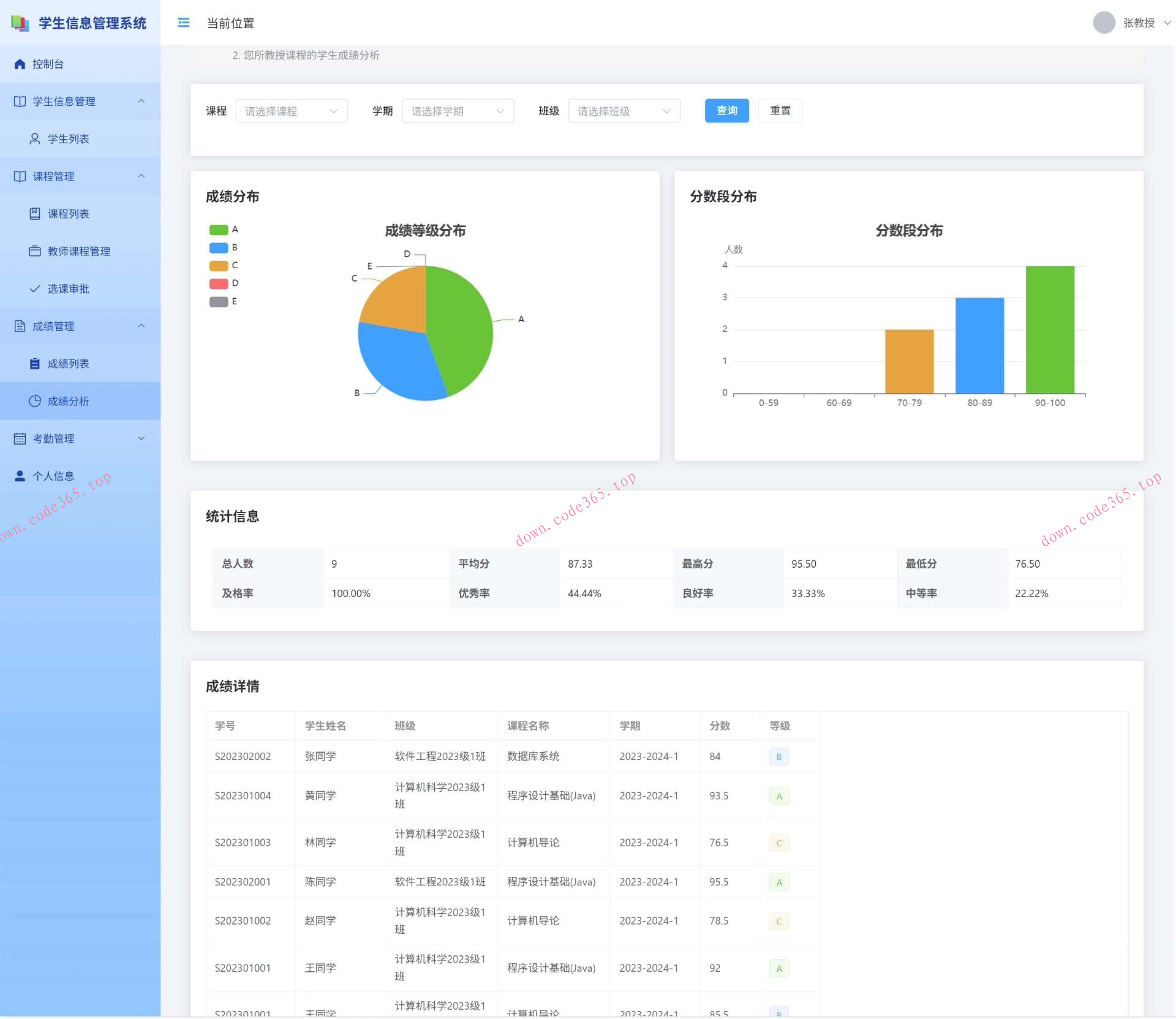
Task: Open the 请选择学期 semester dropdown
Action: (x=458, y=111)
